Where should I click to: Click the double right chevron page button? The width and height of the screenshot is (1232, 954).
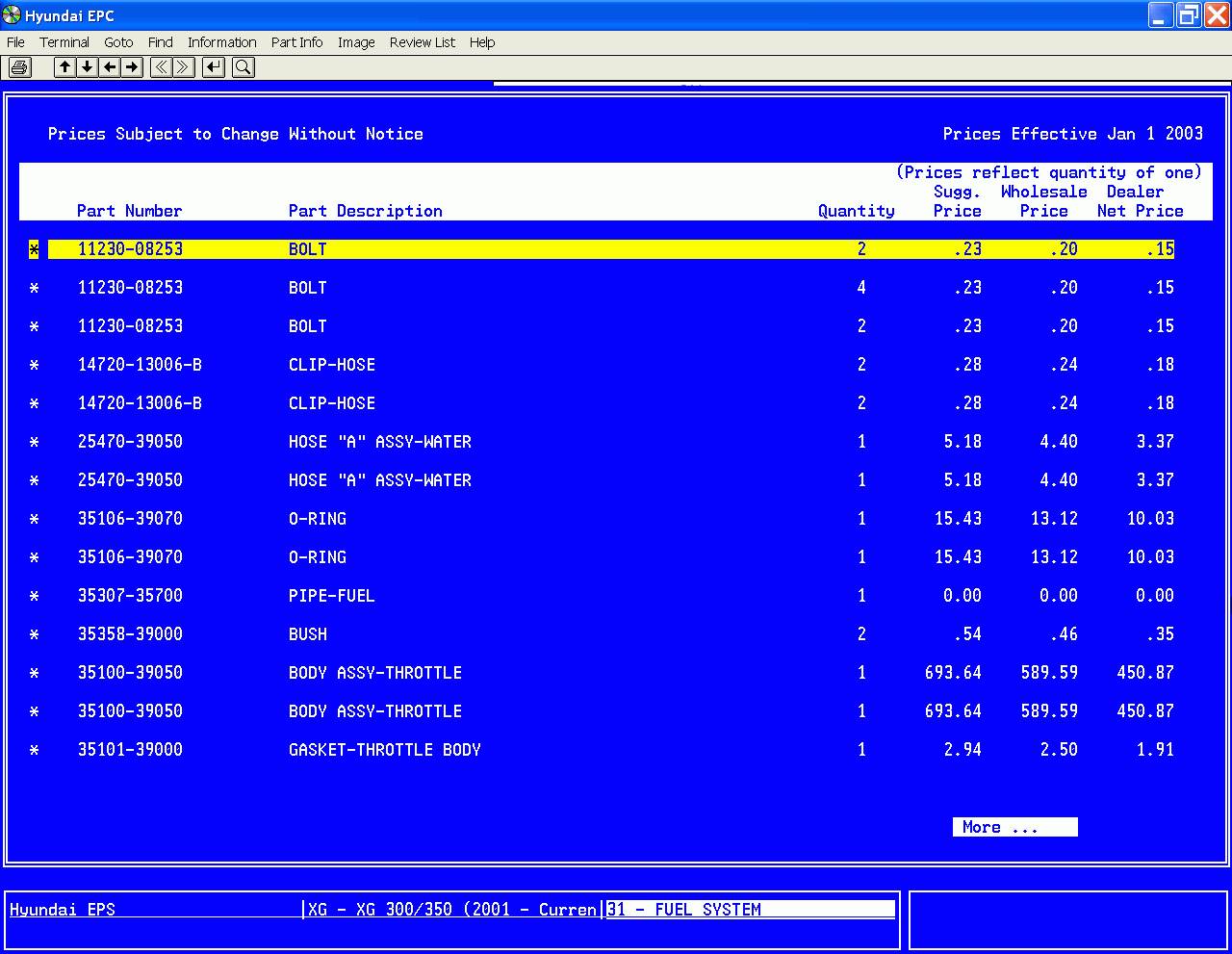pyautogui.click(x=184, y=66)
